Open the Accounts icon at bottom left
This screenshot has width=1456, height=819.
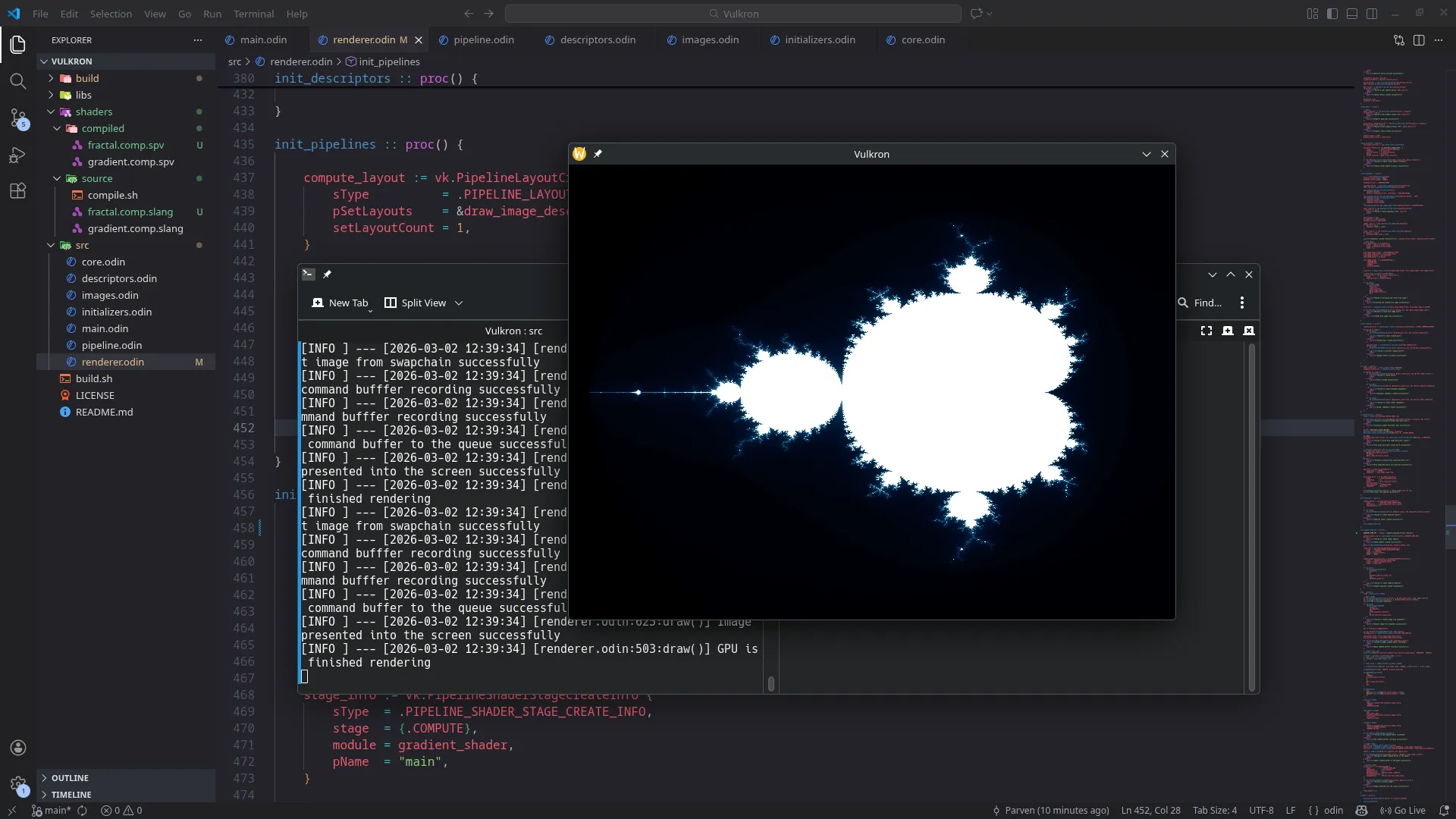coord(18,748)
